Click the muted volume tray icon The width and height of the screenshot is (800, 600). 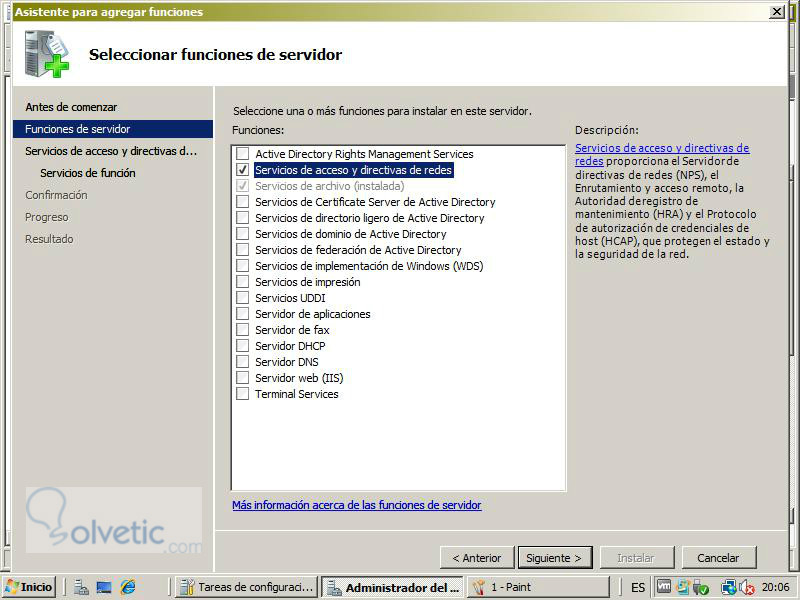746,588
